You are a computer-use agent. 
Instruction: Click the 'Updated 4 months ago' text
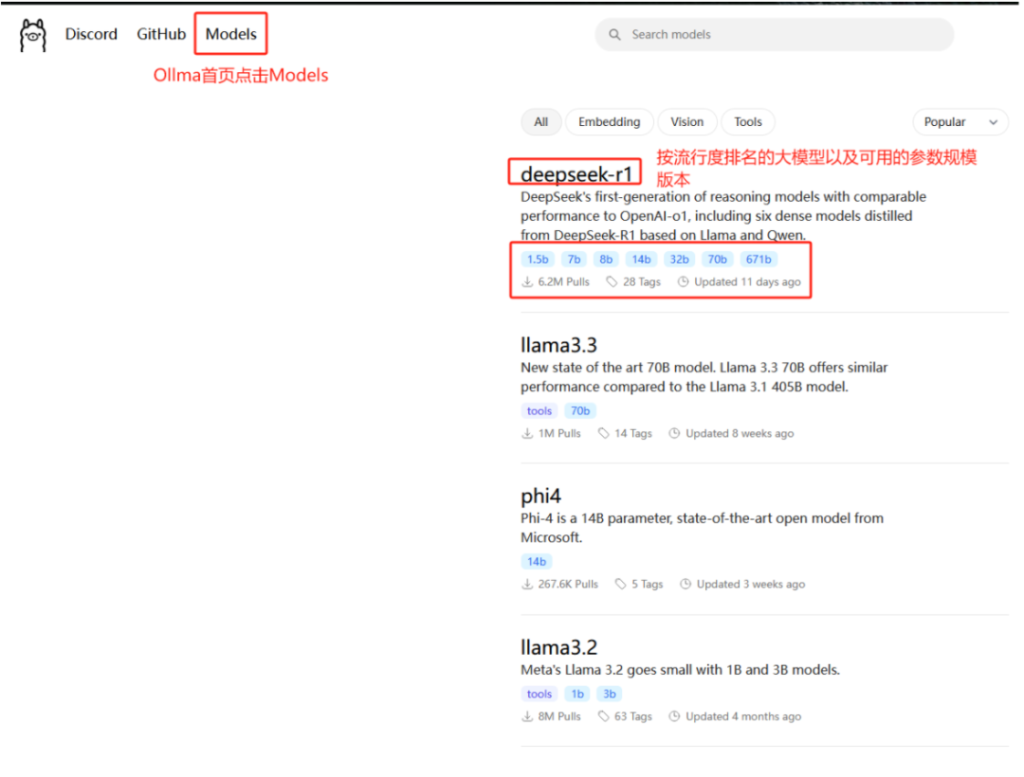tap(744, 717)
